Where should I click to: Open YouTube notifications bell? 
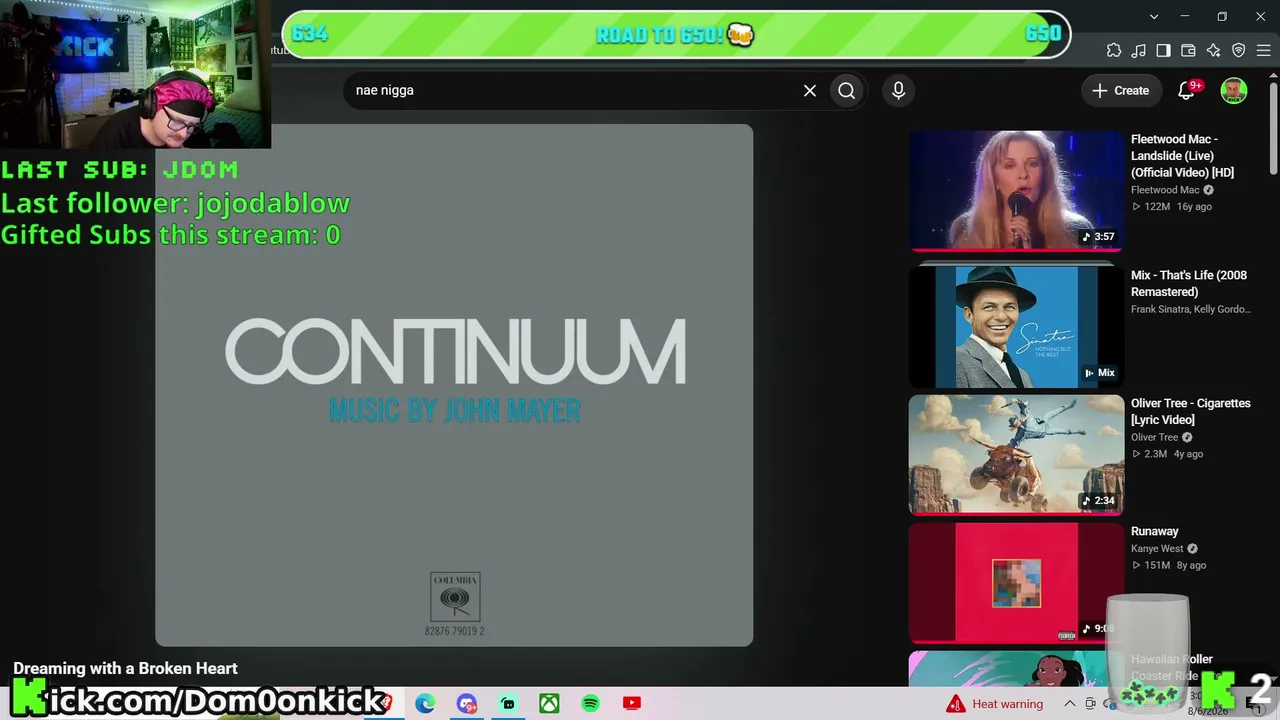(1187, 90)
